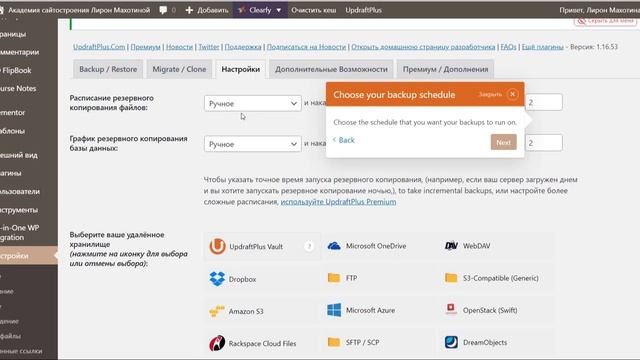This screenshot has height=360, width=640.
Task: Select the Amazon S3 icon
Action: [x=217, y=311]
